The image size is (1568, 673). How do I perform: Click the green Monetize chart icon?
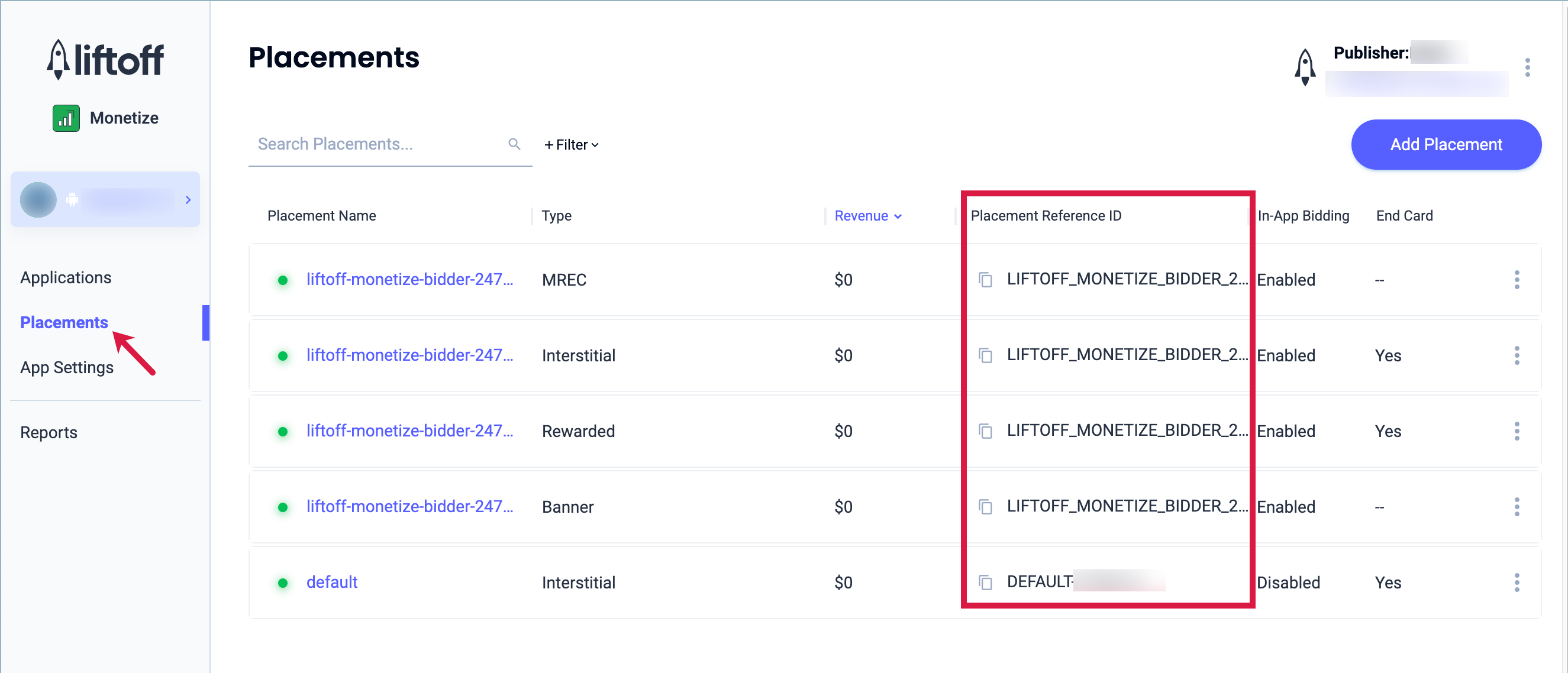tap(66, 118)
